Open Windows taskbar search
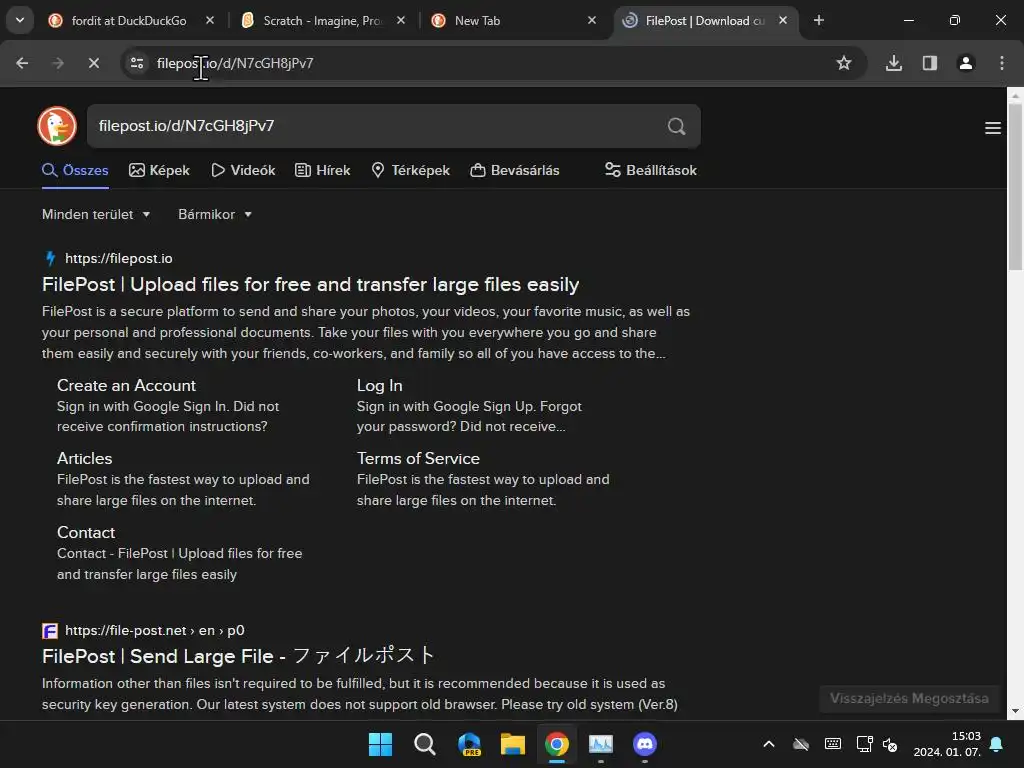Screen dimensions: 1024x768 pyautogui.click(x=424, y=744)
